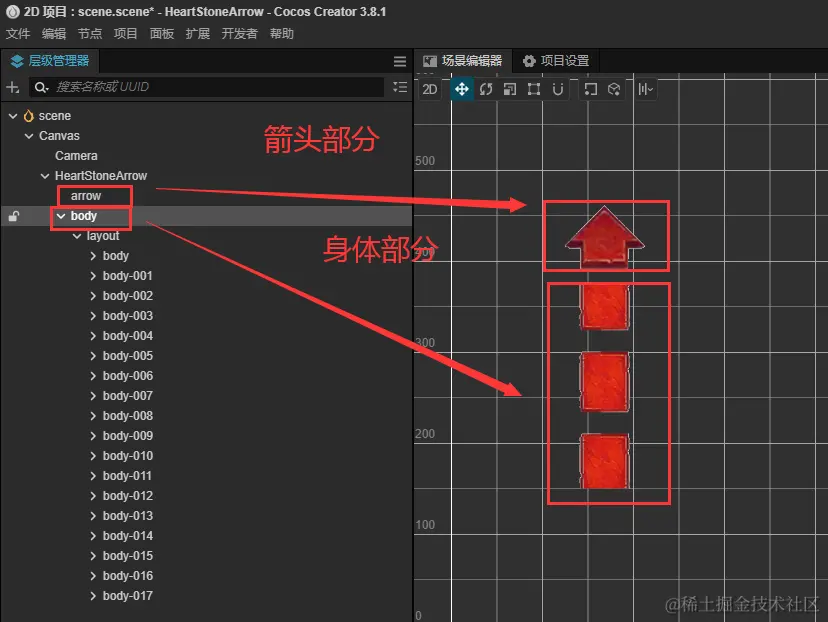Select the Rotate transform tool
Image resolution: width=828 pixels, height=622 pixels.
click(486, 89)
